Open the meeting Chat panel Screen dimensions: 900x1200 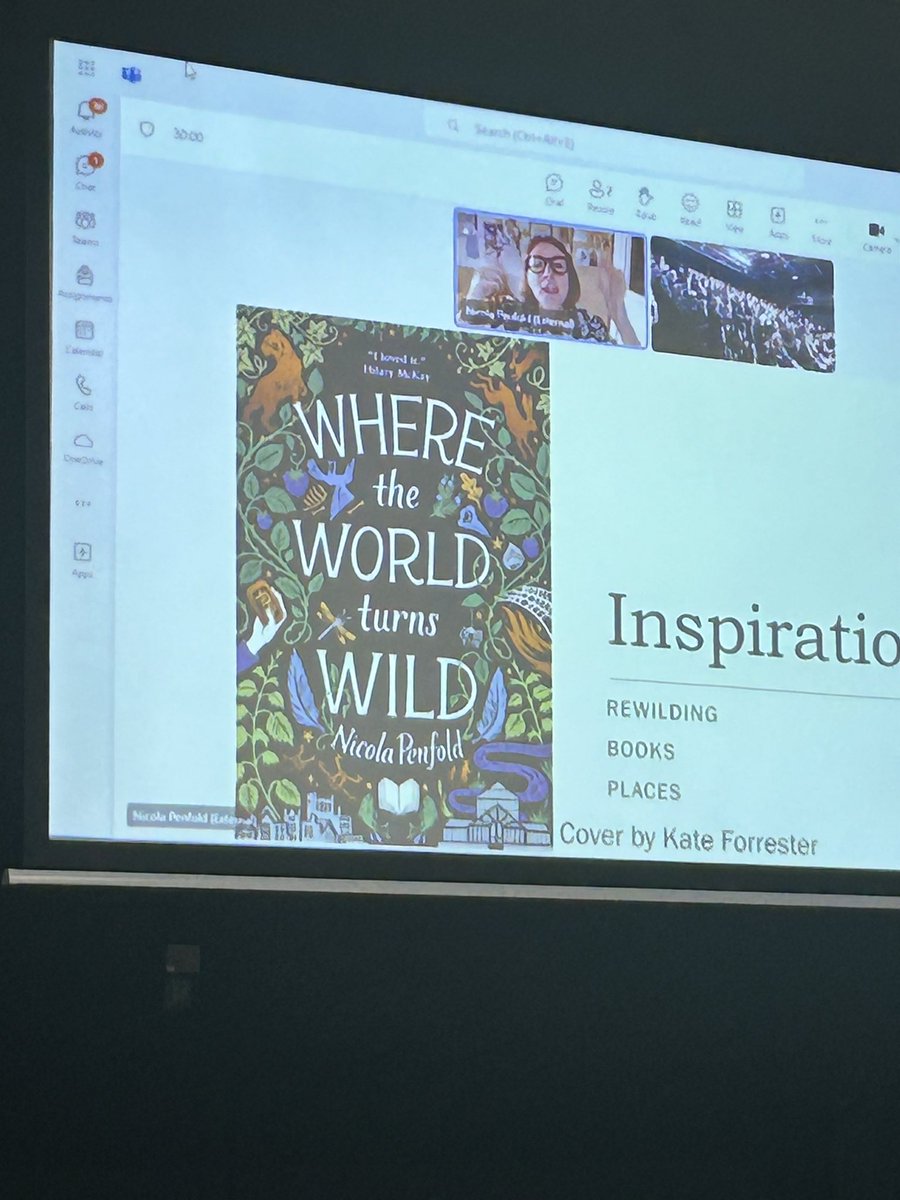555,189
